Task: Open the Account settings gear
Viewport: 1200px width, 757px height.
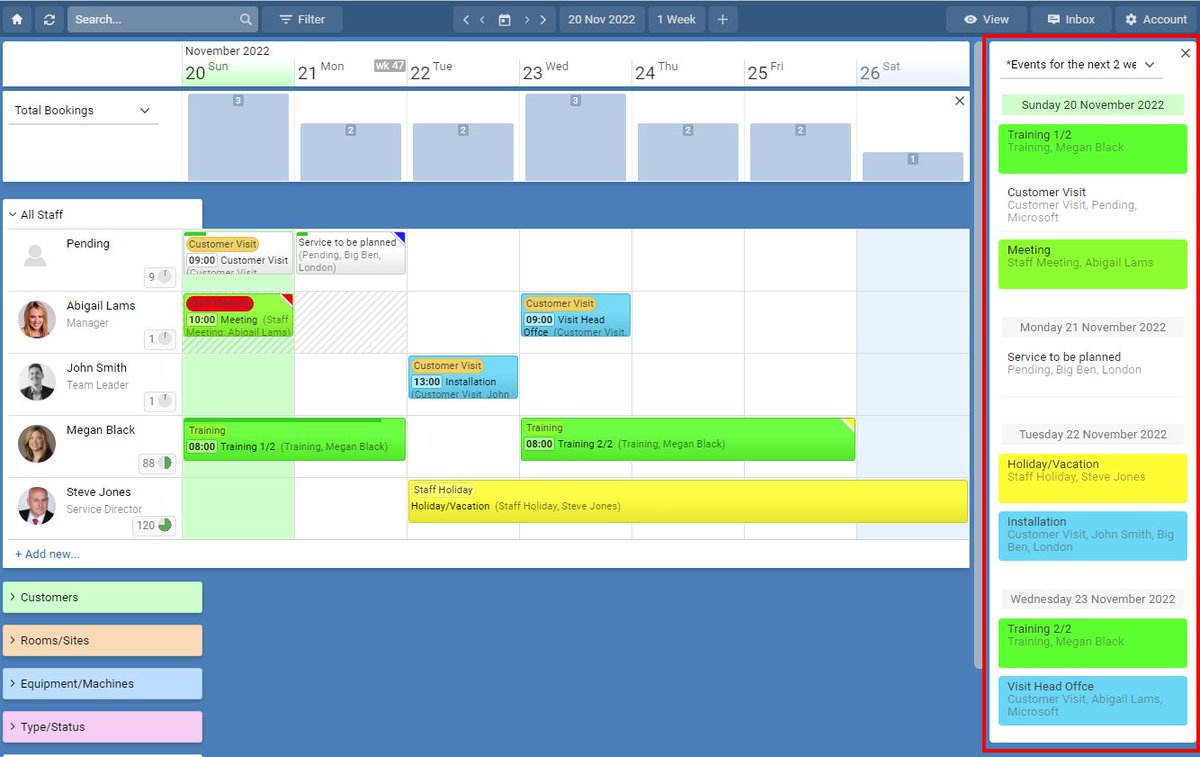Action: click(1155, 18)
